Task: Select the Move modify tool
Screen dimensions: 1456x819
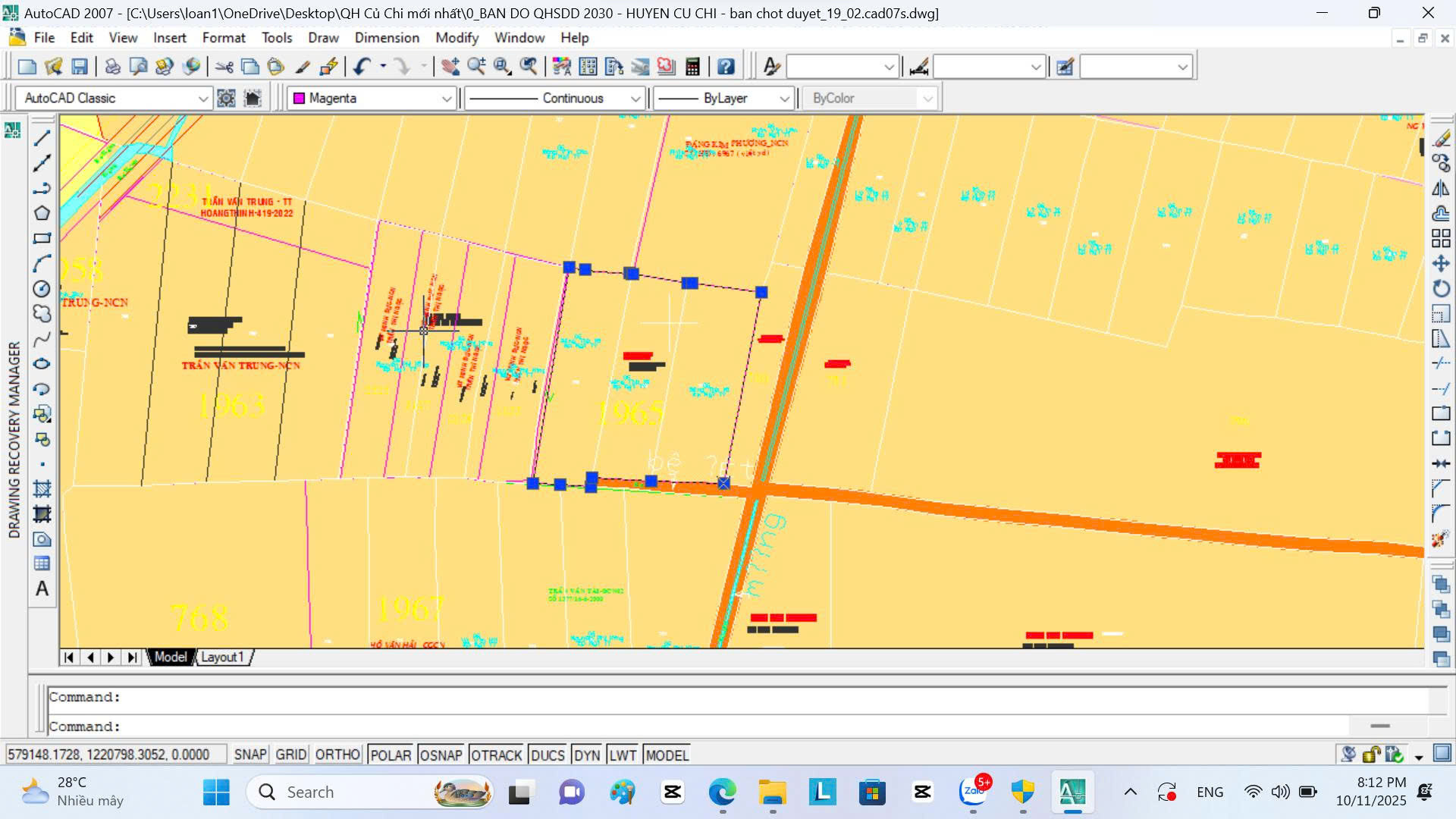Action: click(1441, 263)
